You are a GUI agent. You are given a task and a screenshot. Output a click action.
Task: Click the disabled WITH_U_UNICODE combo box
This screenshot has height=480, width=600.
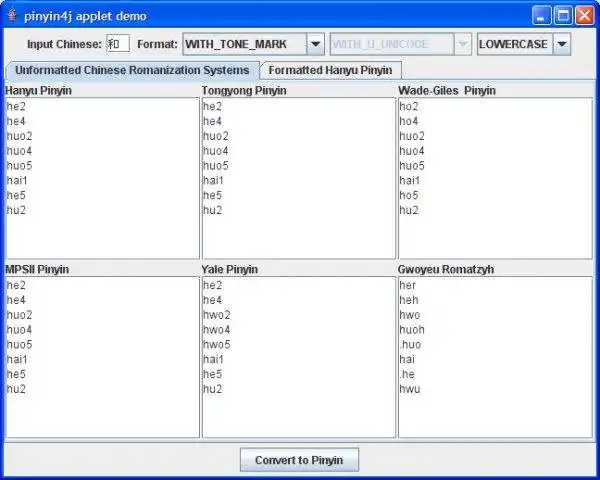point(401,44)
